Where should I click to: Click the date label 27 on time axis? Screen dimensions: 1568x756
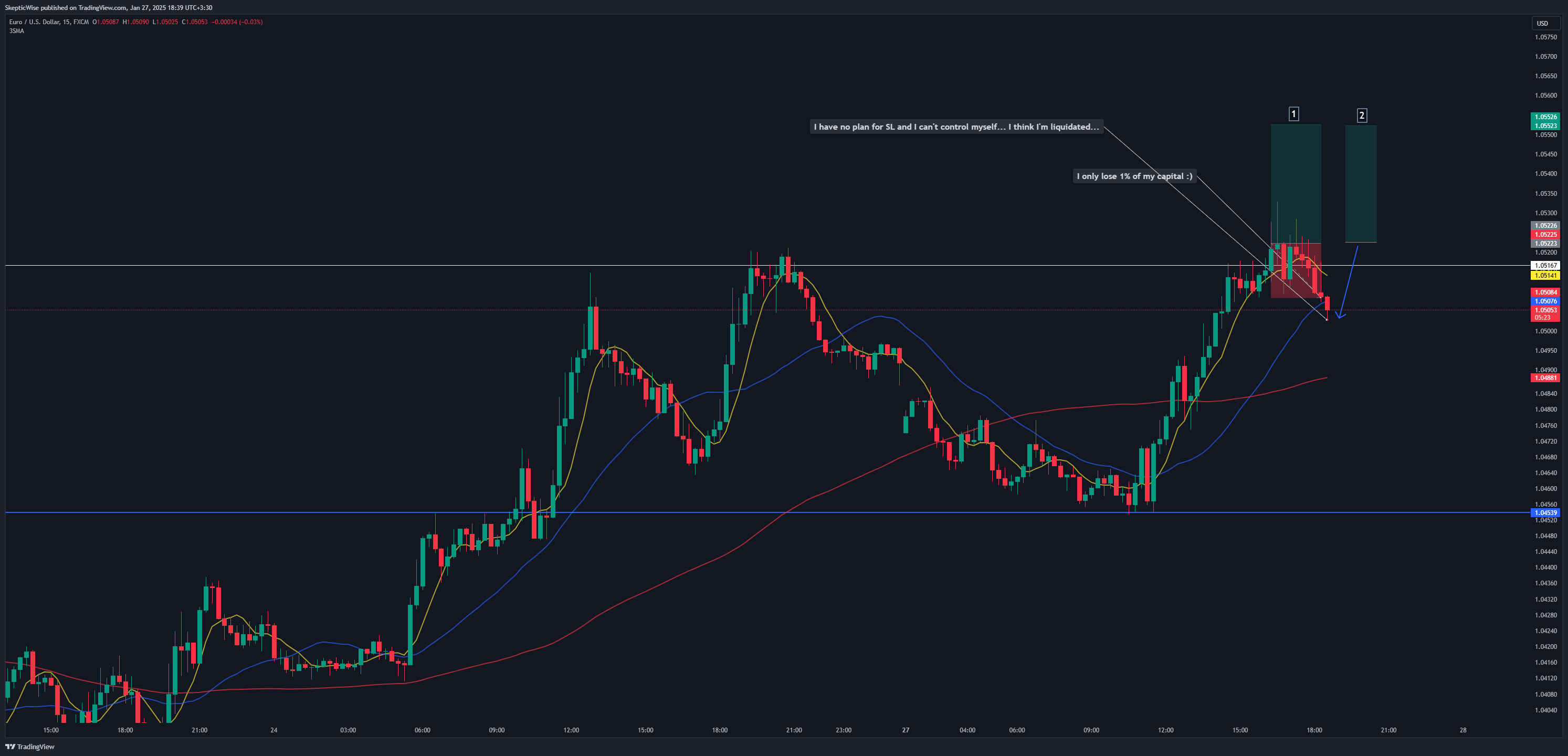(906, 730)
